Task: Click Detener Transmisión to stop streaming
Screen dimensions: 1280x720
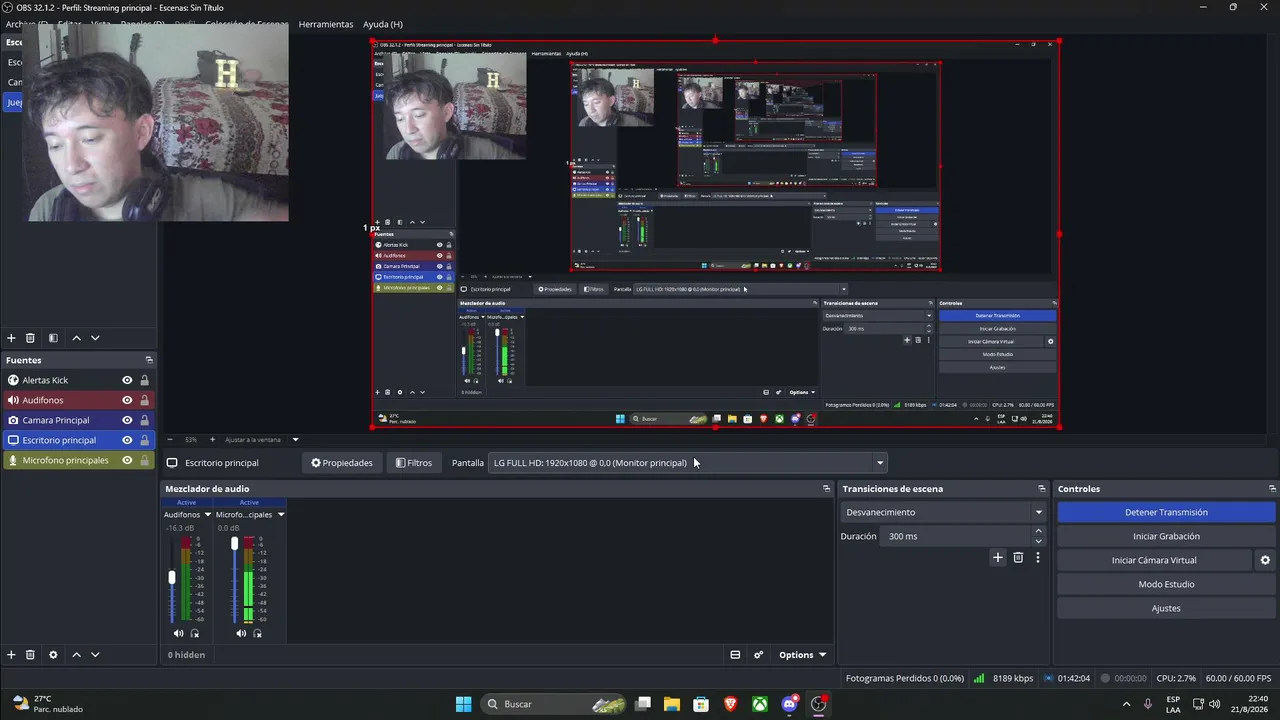Action: point(1166,512)
